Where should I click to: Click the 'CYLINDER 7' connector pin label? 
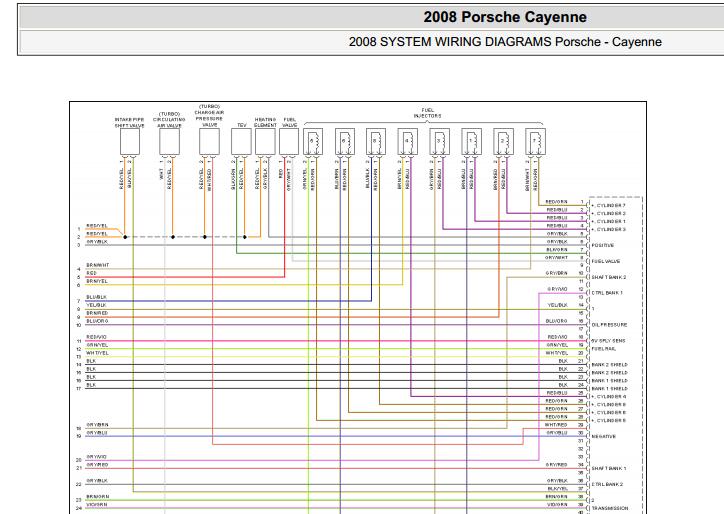[611, 206]
